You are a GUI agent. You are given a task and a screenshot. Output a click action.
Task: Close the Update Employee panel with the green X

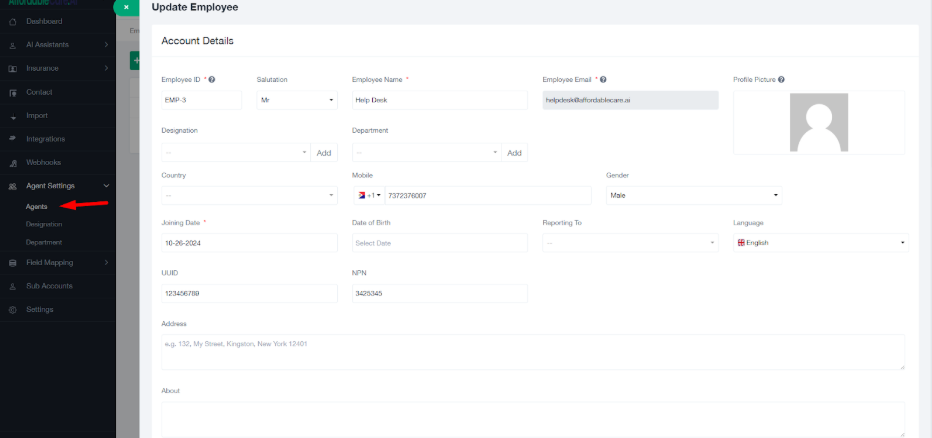point(126,7)
